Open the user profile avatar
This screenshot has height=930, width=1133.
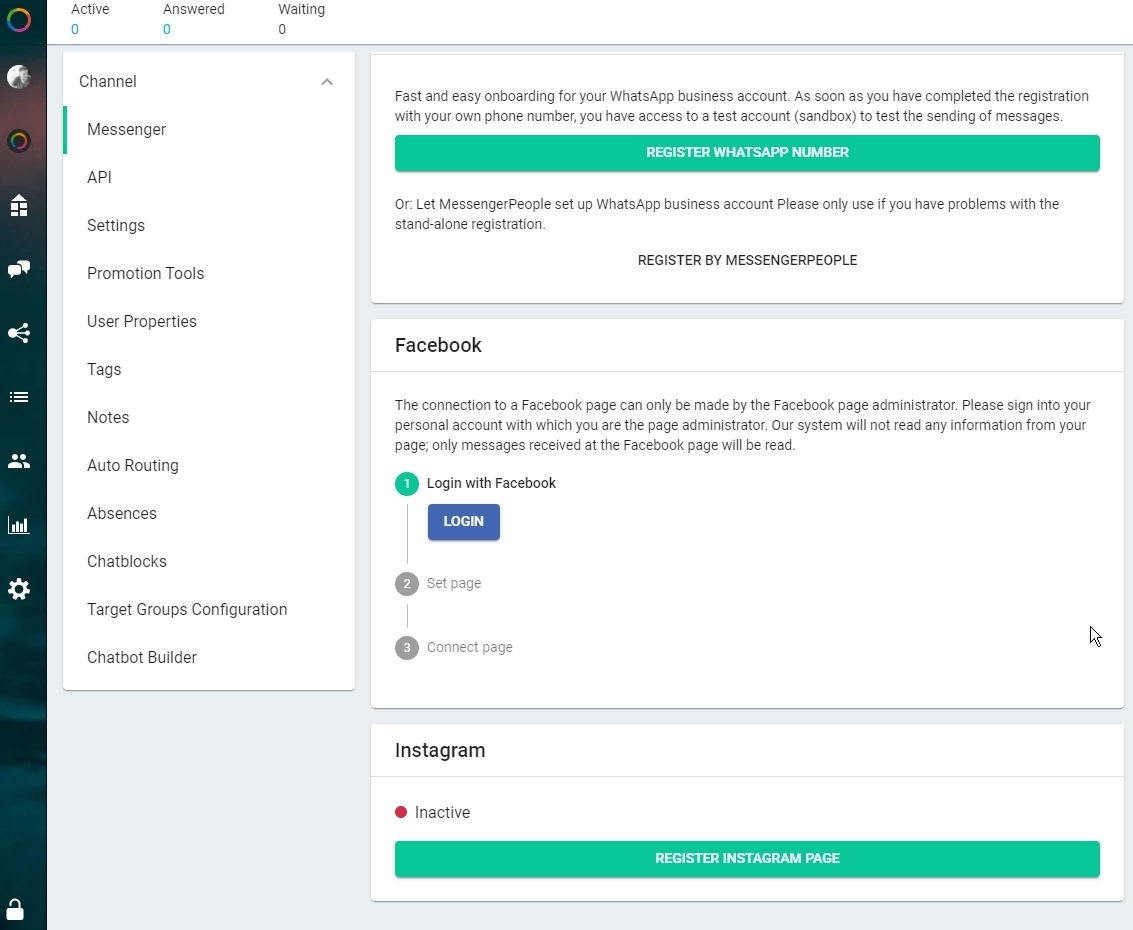click(x=19, y=77)
